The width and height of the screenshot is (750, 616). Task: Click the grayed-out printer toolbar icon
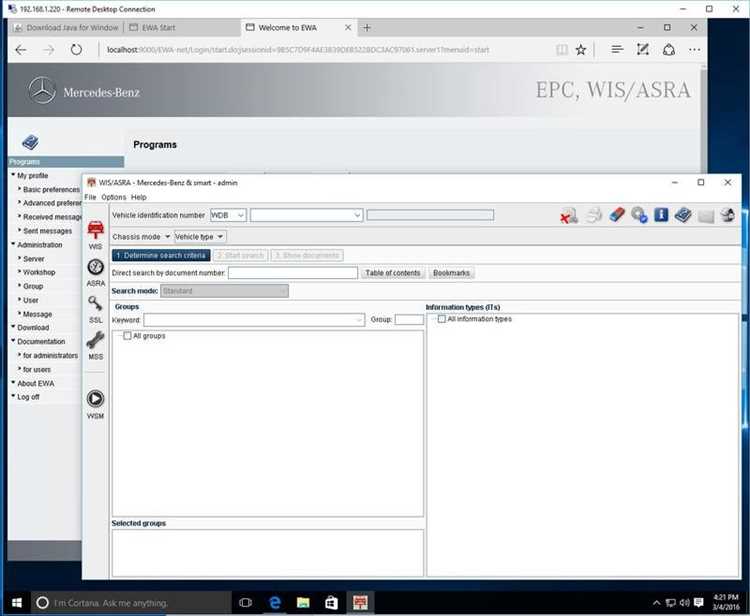point(594,216)
